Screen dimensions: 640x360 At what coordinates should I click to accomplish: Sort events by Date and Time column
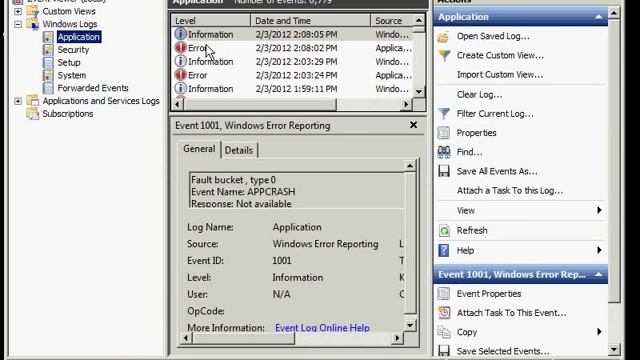[311, 20]
